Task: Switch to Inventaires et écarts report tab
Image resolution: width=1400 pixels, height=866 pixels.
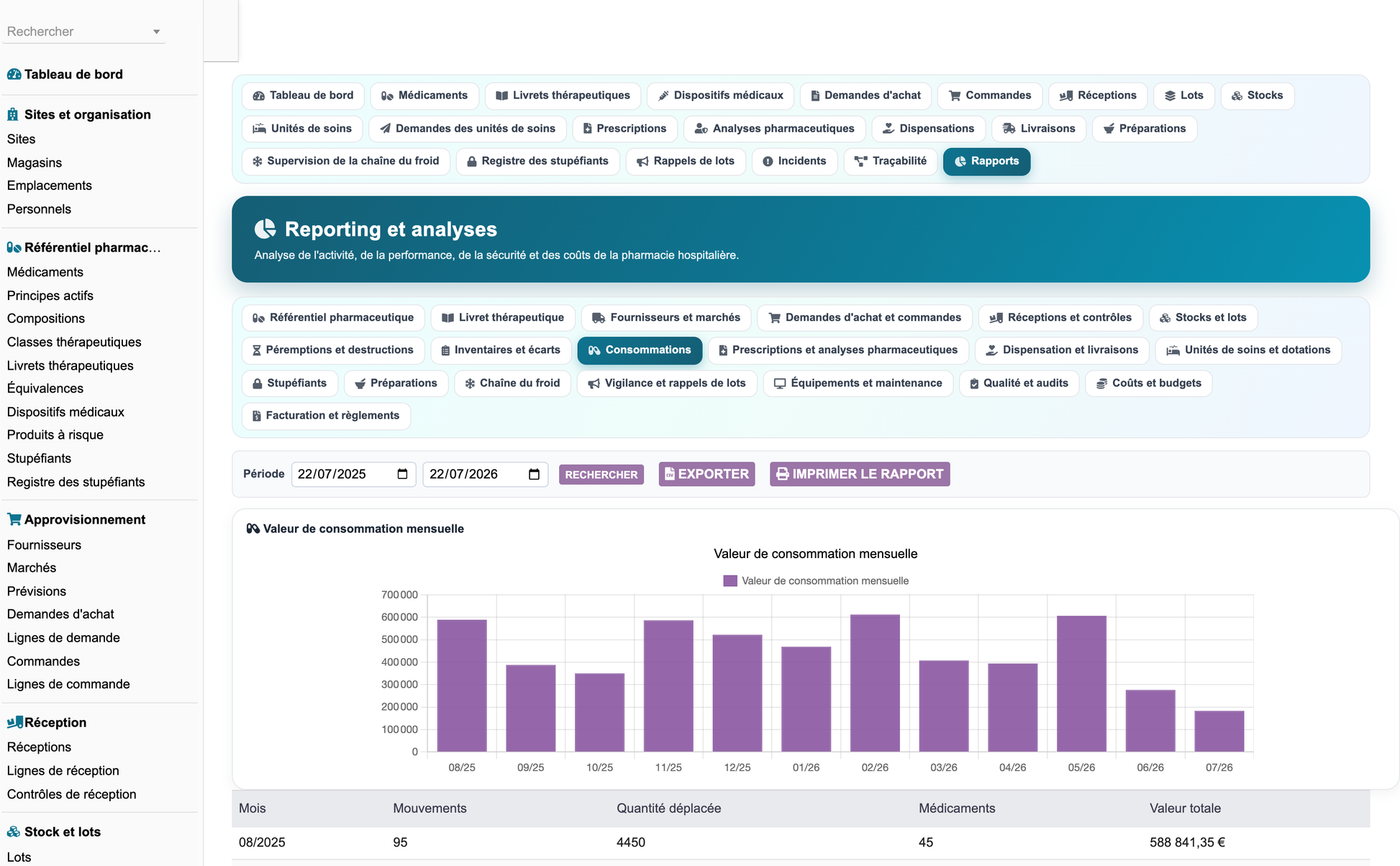Action: (x=501, y=350)
